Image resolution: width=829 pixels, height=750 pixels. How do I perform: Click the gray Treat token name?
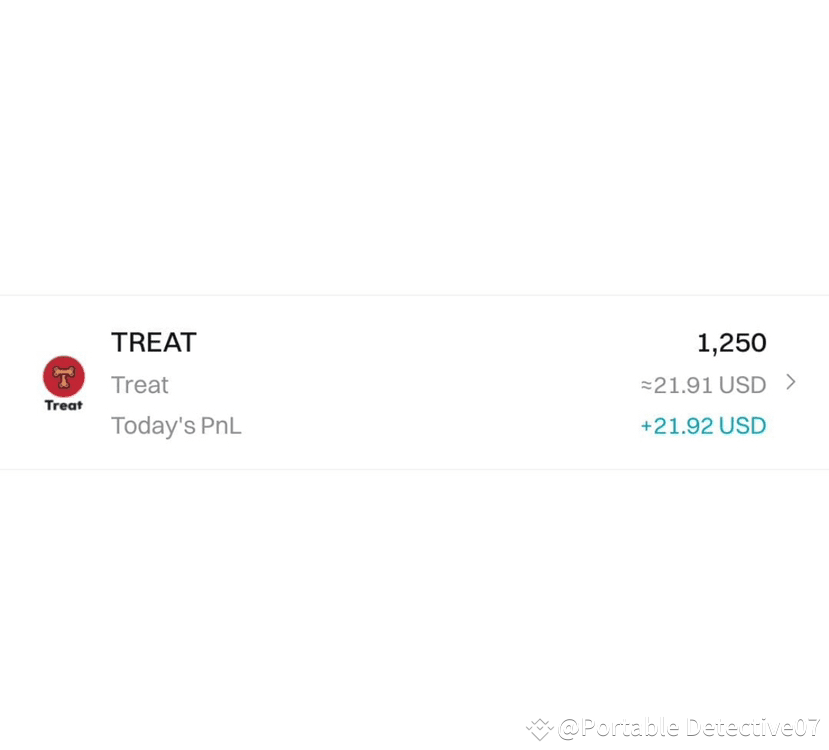click(x=140, y=385)
